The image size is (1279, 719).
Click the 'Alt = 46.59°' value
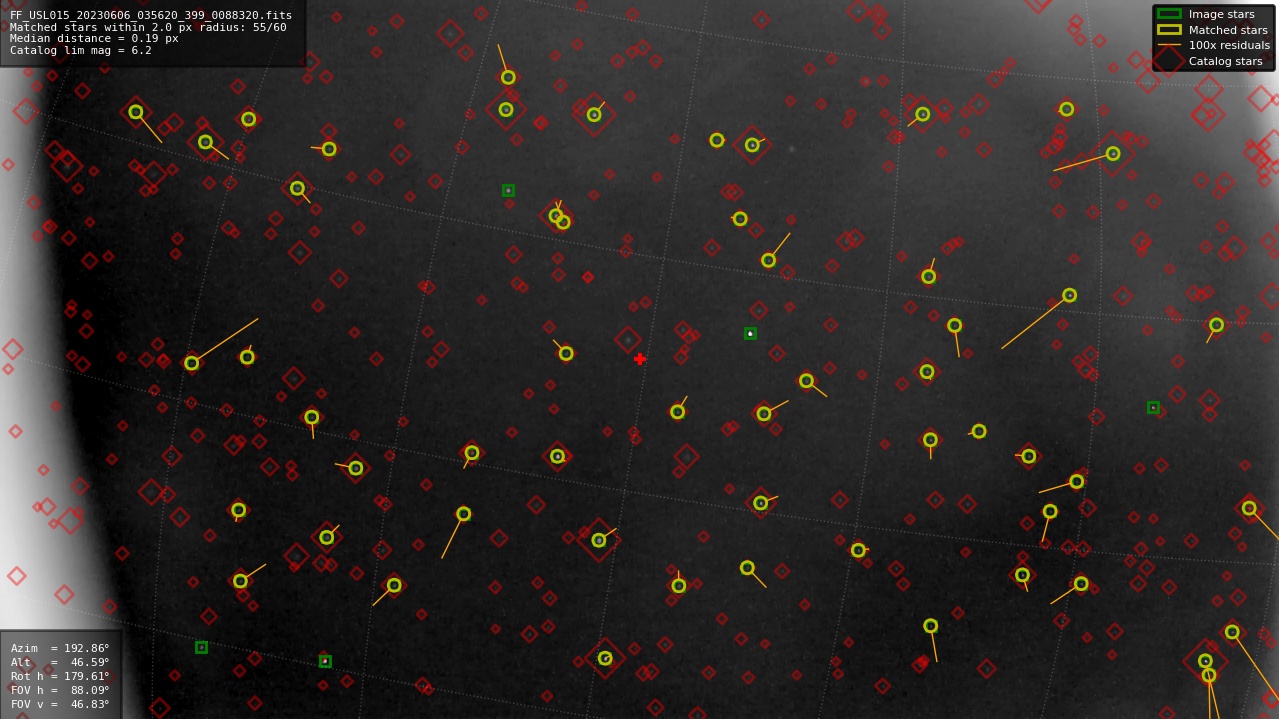(x=60, y=662)
